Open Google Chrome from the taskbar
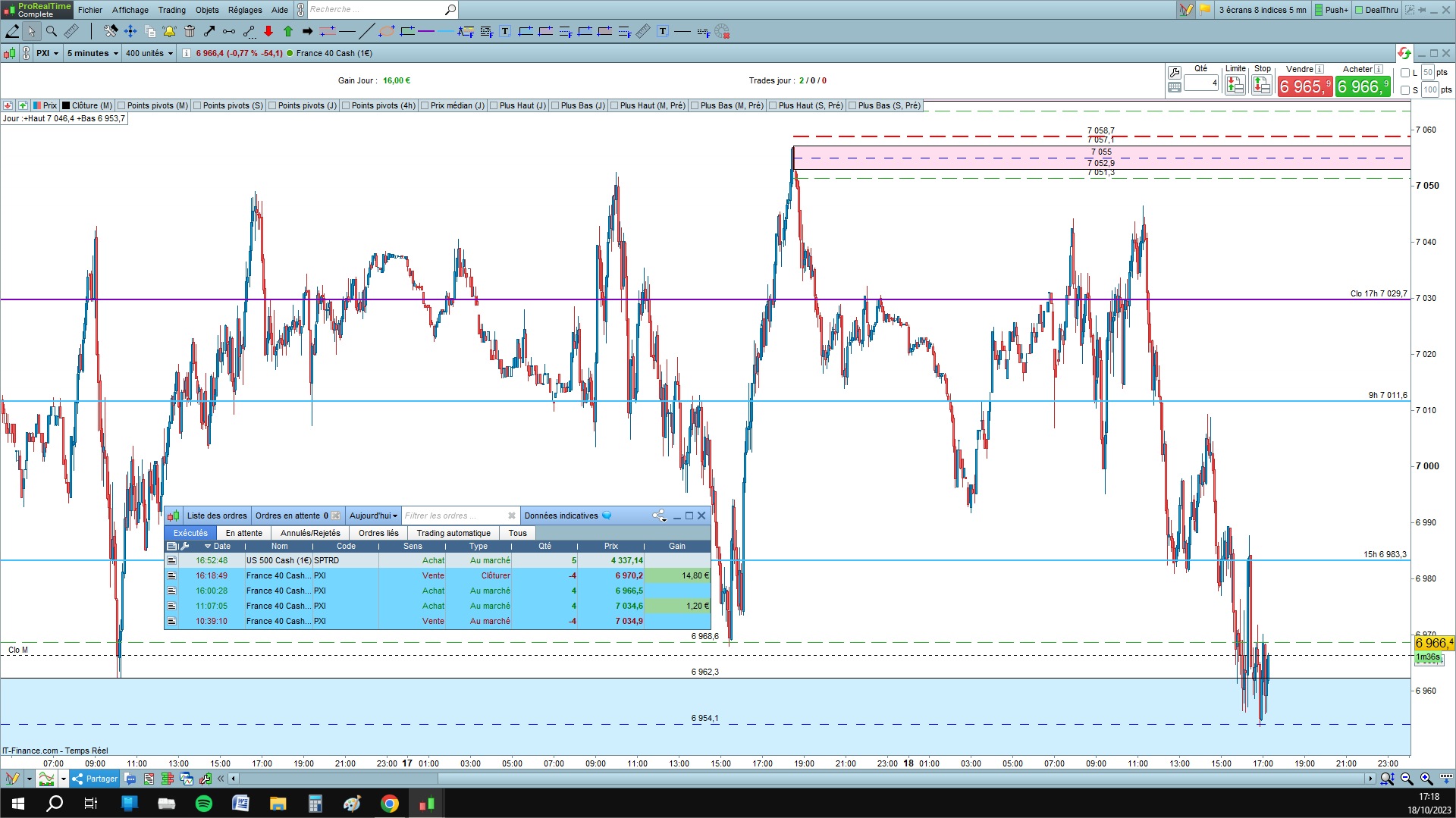The width and height of the screenshot is (1456, 818). [390, 804]
